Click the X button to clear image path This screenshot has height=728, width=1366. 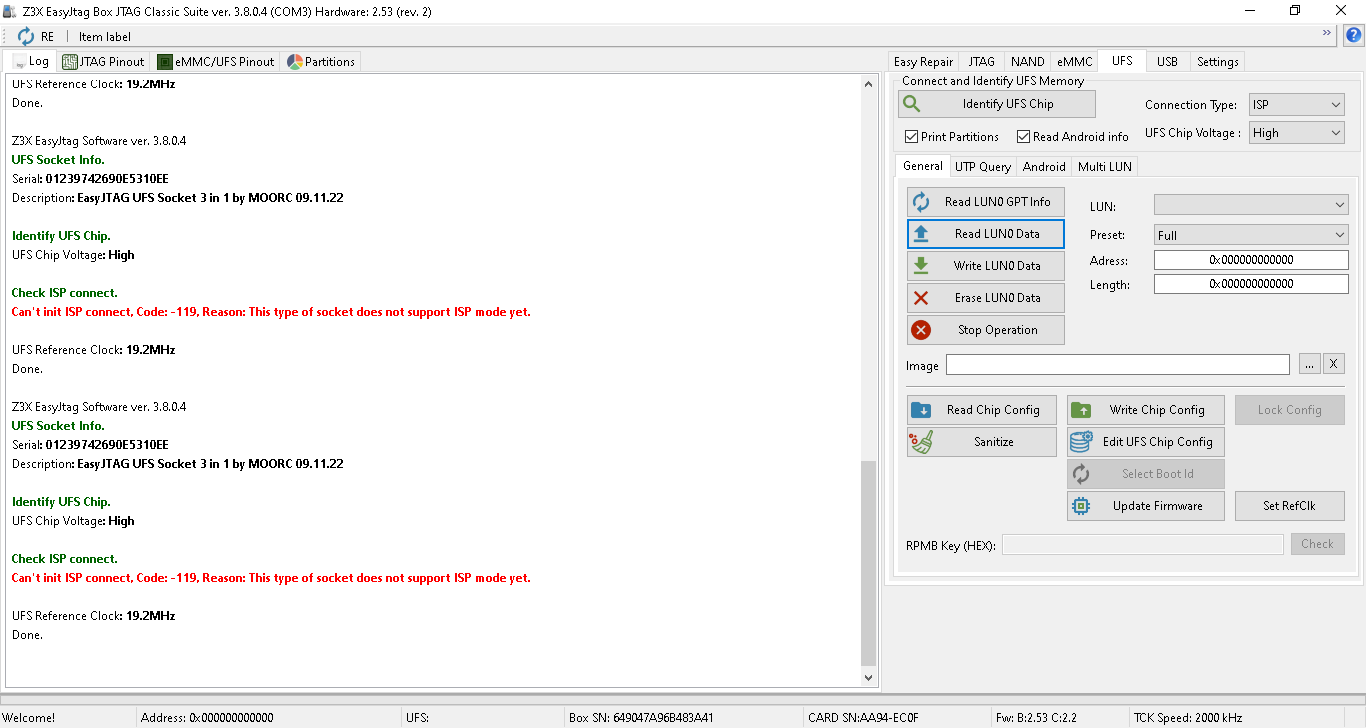(1334, 364)
